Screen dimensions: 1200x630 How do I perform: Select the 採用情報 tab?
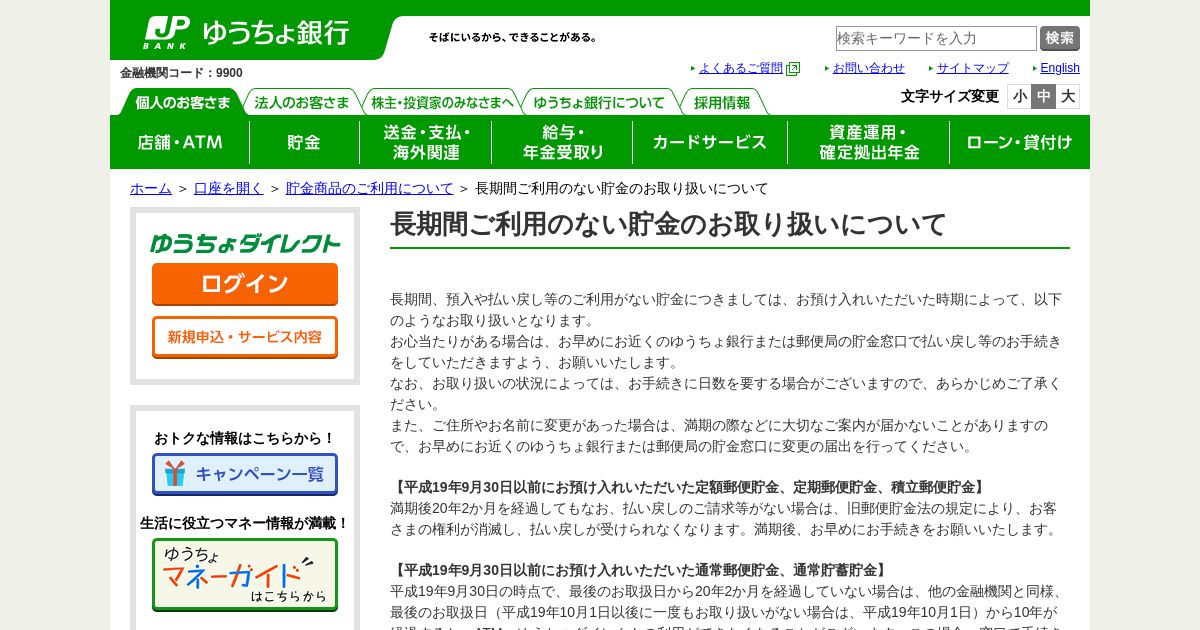[722, 102]
